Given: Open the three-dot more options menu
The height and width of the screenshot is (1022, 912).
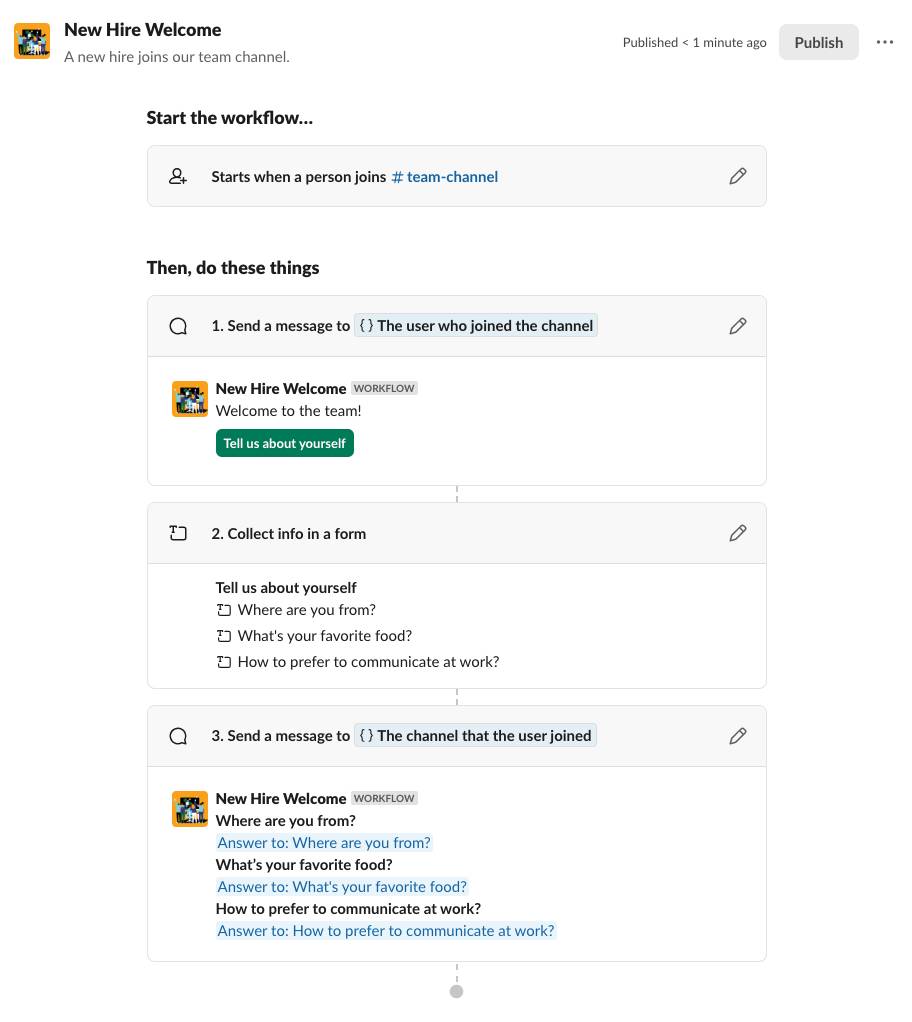Looking at the screenshot, I should click(x=884, y=42).
